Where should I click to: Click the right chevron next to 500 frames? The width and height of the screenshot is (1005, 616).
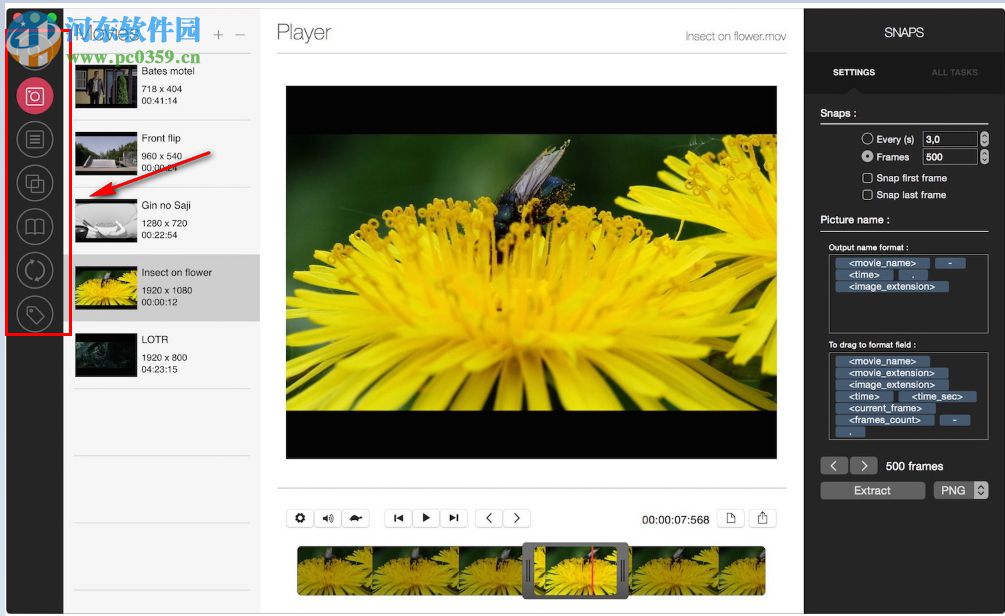(x=864, y=465)
